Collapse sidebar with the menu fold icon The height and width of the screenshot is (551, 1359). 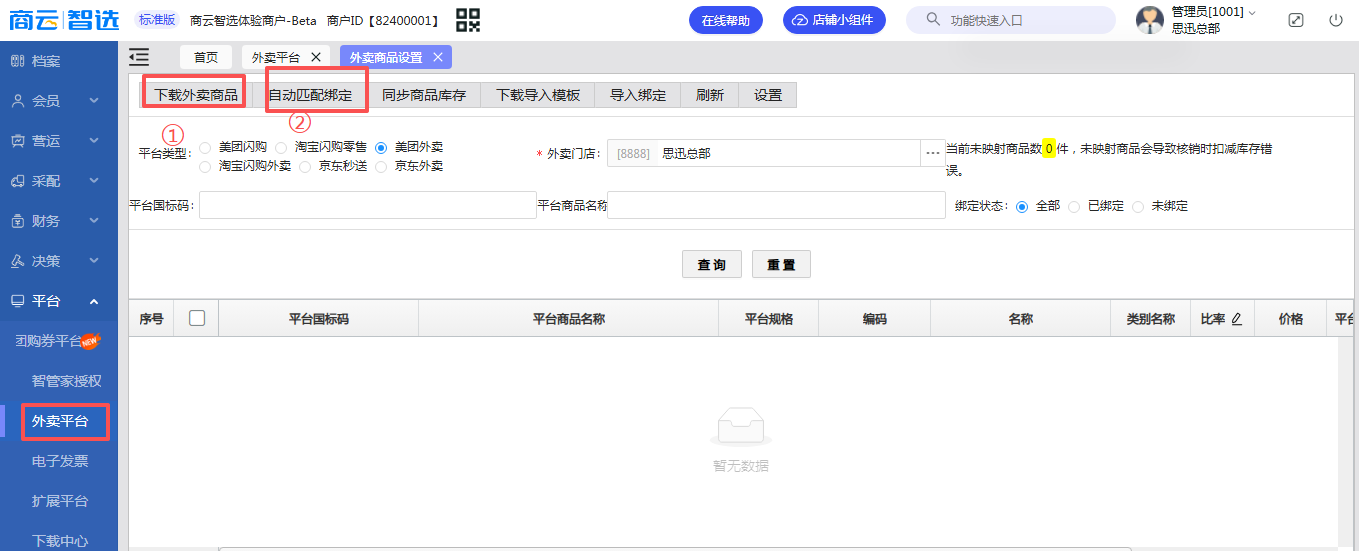point(139,57)
